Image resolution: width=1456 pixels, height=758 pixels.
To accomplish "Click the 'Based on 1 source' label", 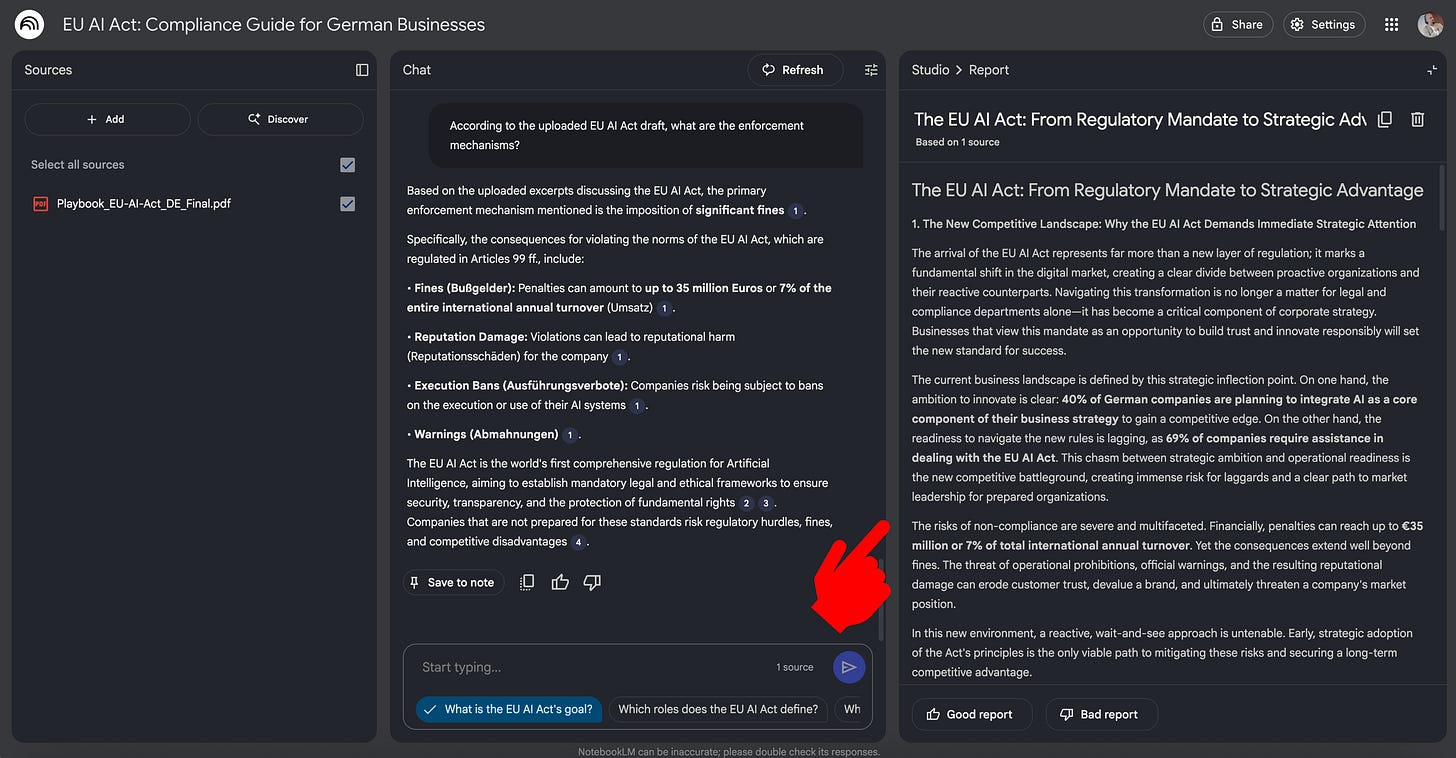I will (957, 142).
